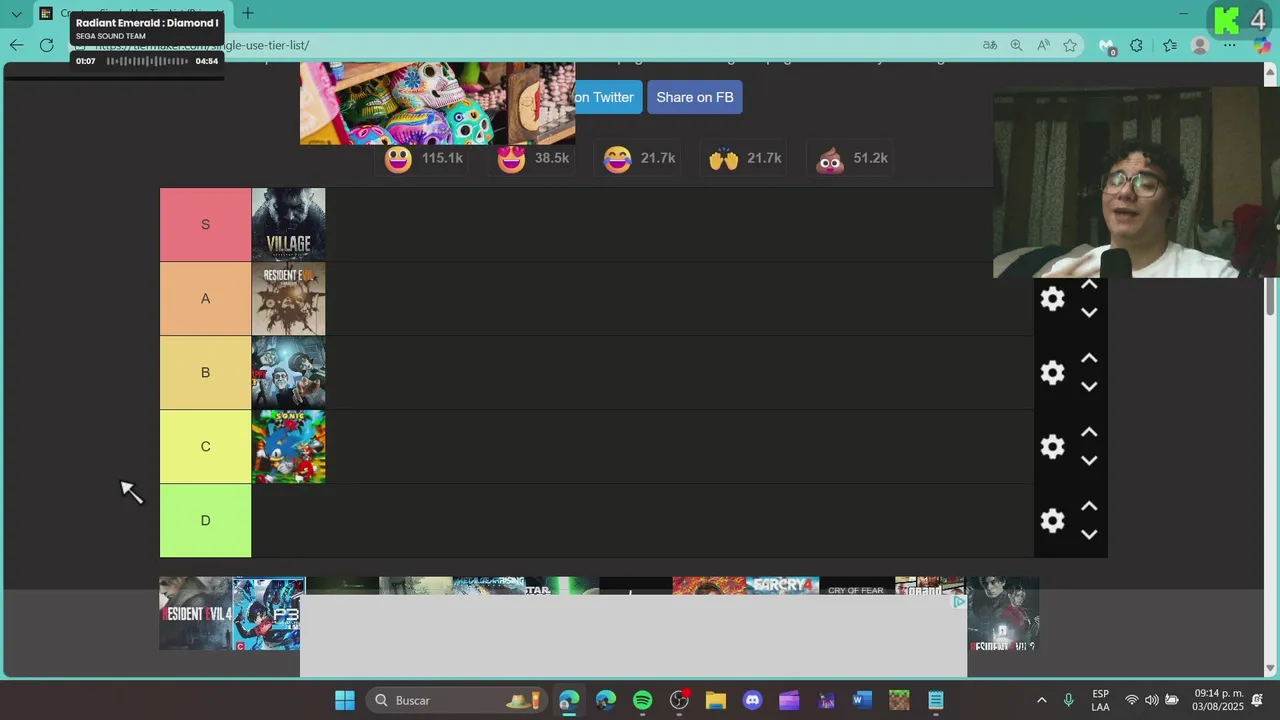Open clock and date 09:14 p. m.

pos(1218,700)
